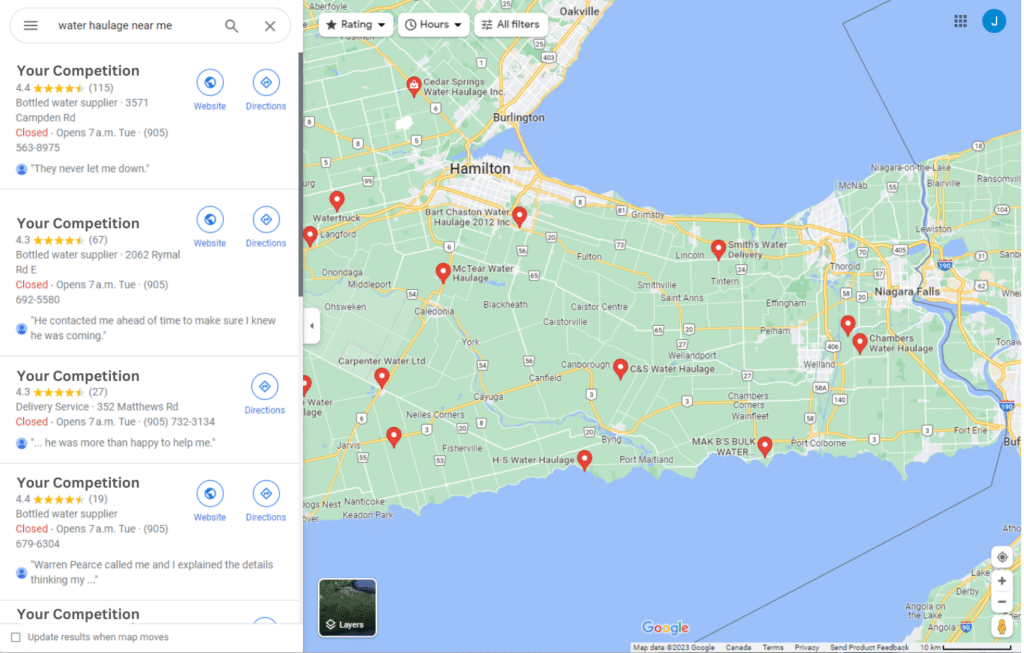Image resolution: width=1024 pixels, height=653 pixels.
Task: Clear search with the X icon
Action: [270, 25]
